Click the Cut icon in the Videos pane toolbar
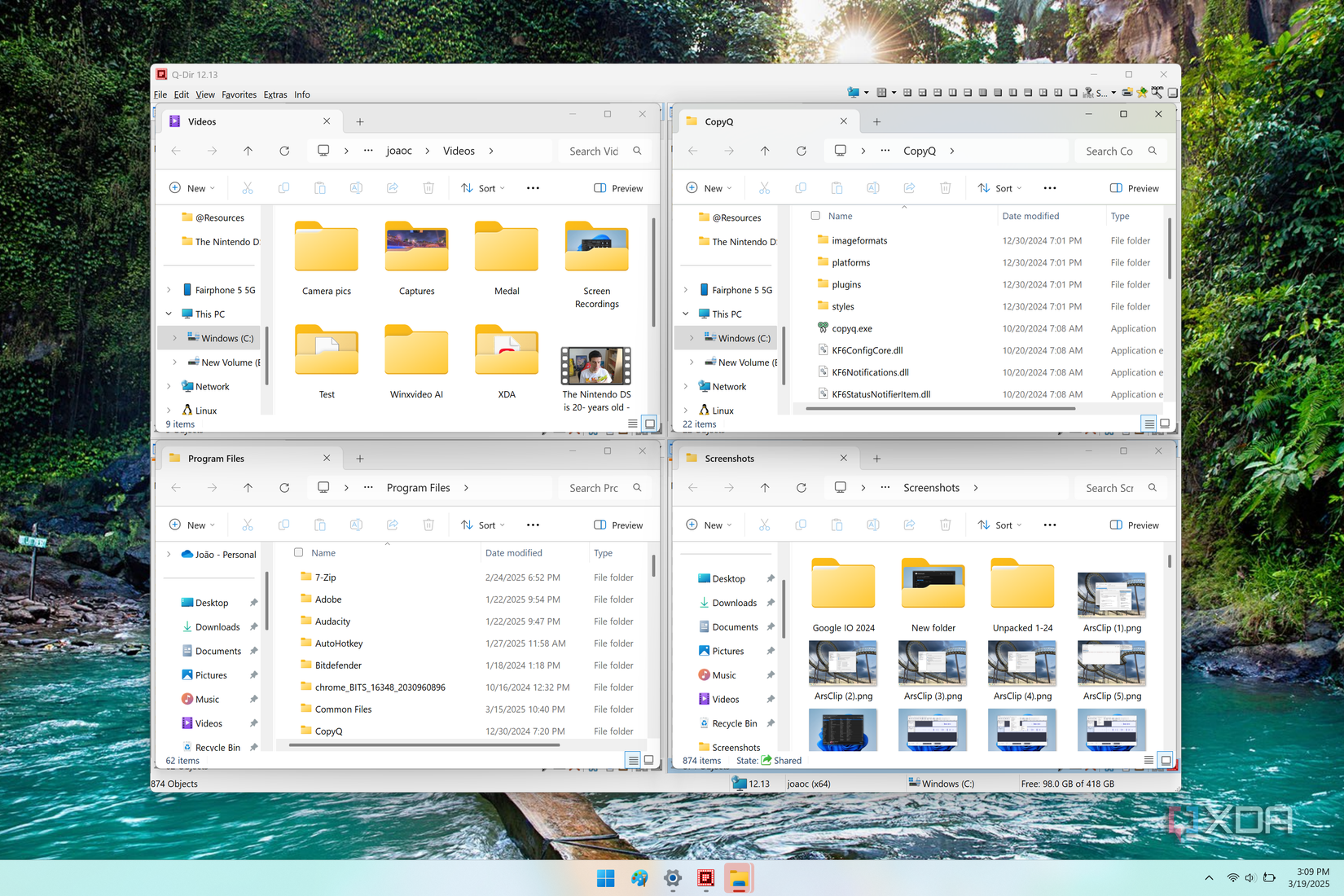The height and width of the screenshot is (896, 1344). [248, 187]
